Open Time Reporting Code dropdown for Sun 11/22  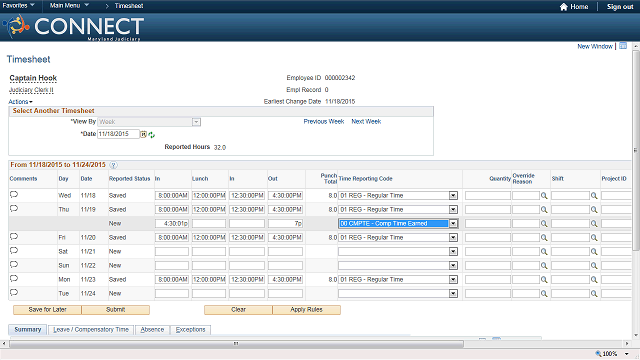click(x=453, y=265)
